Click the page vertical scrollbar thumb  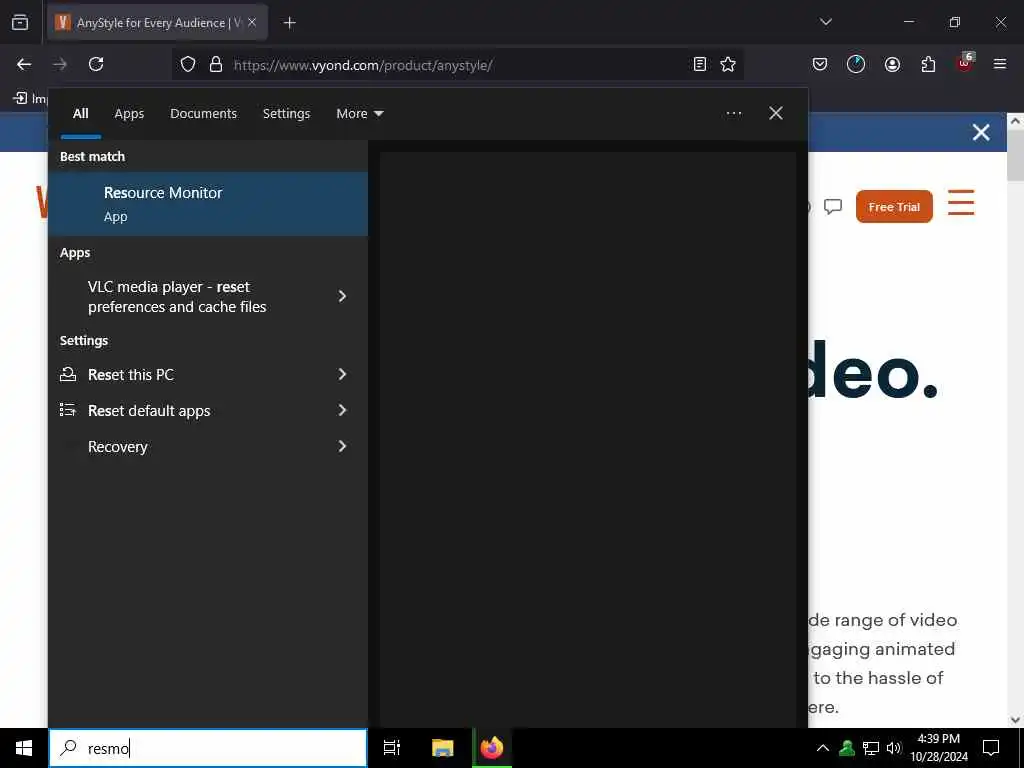(x=1015, y=155)
